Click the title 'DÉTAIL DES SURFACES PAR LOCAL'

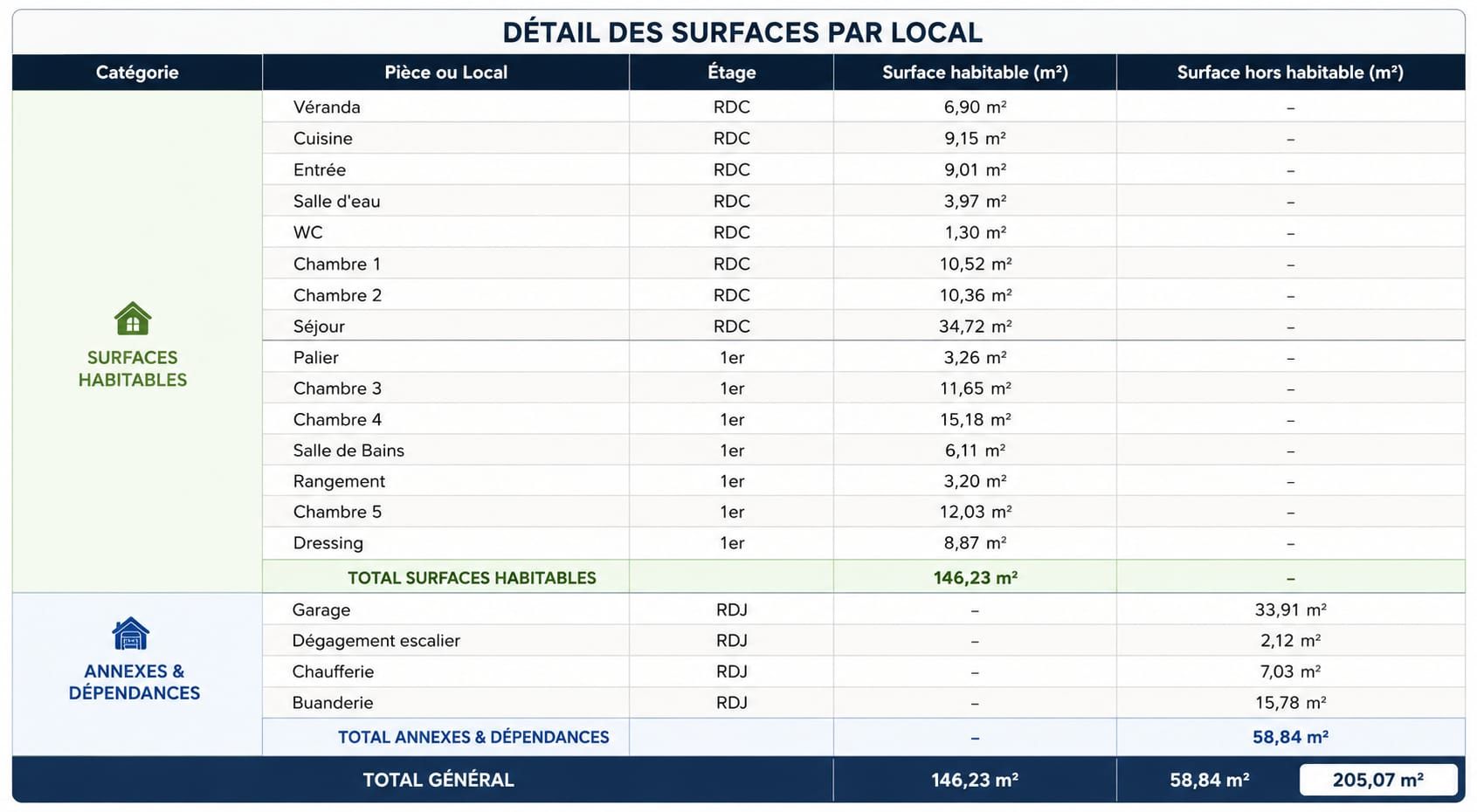click(742, 32)
